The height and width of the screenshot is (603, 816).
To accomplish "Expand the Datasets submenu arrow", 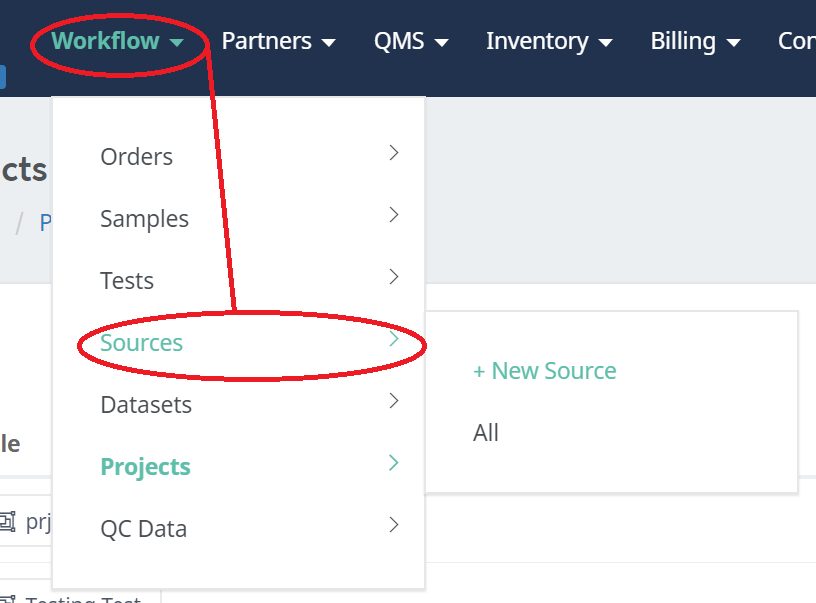I will 394,401.
